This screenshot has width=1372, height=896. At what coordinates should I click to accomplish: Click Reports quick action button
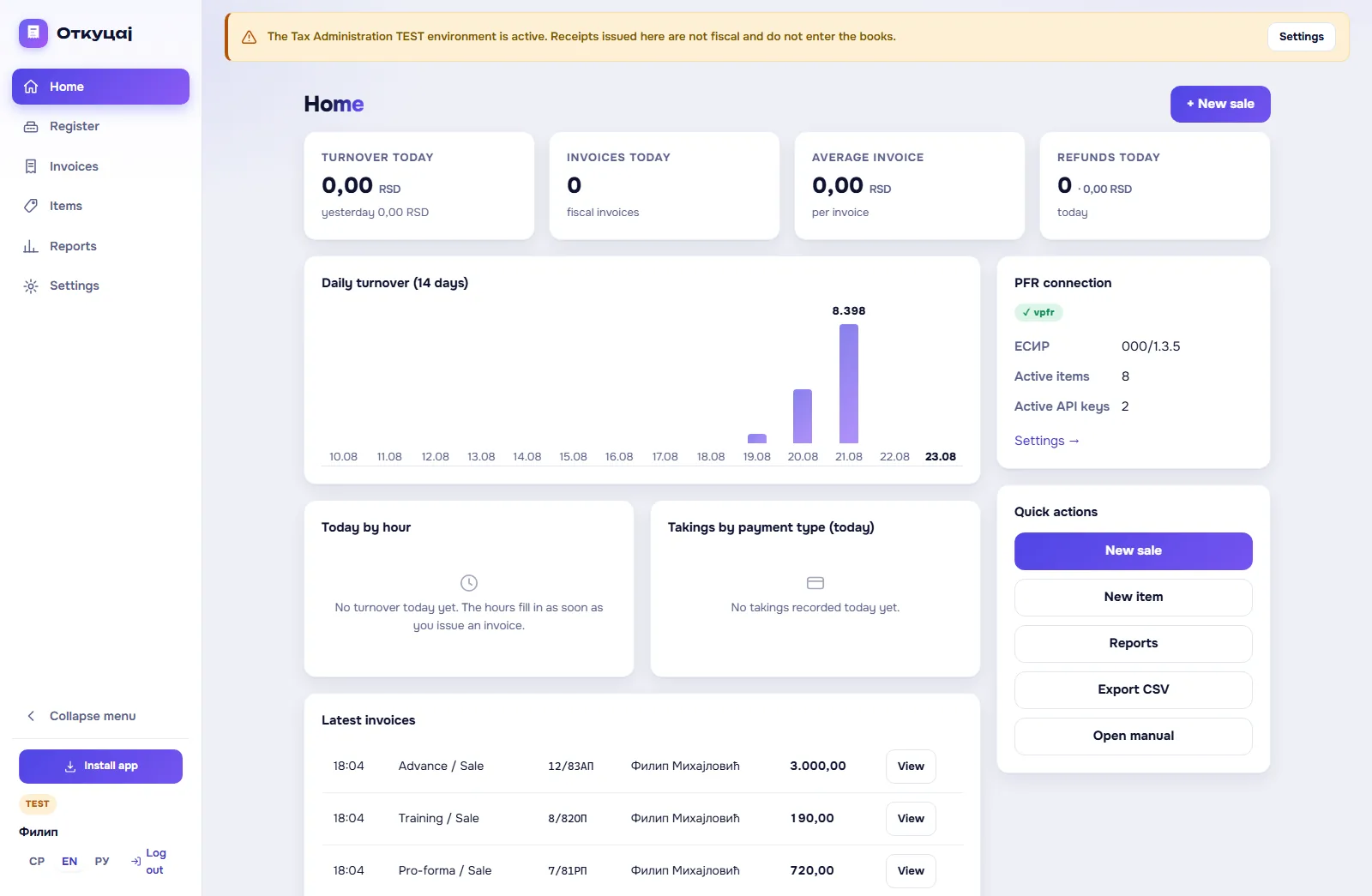pyautogui.click(x=1133, y=644)
